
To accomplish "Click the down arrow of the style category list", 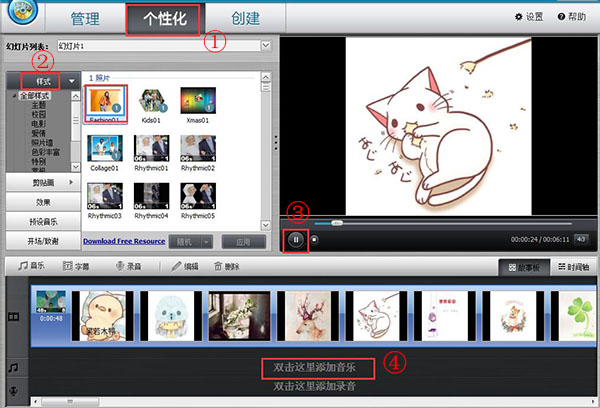I will click(76, 167).
